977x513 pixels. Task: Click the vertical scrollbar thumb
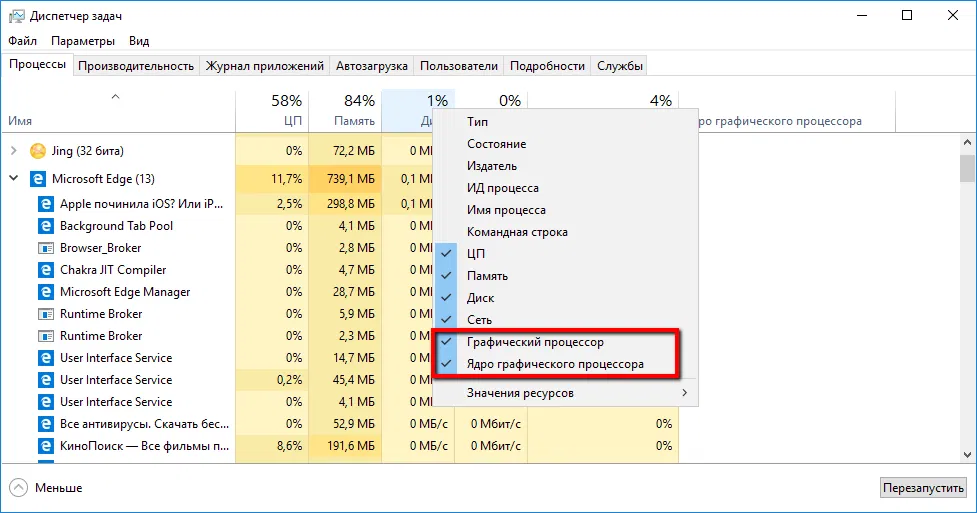tap(967, 168)
